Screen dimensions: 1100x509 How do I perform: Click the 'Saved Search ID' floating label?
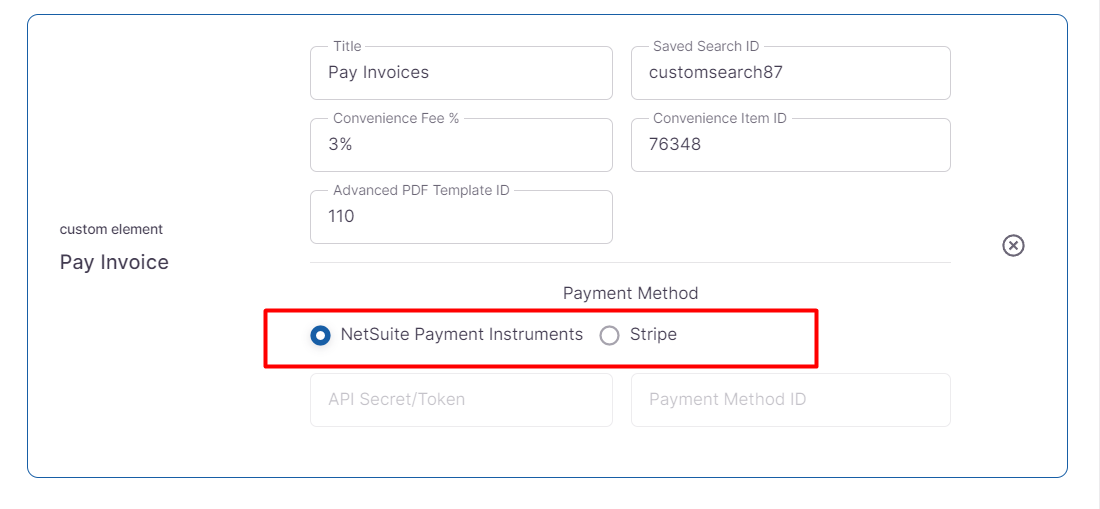point(706,46)
